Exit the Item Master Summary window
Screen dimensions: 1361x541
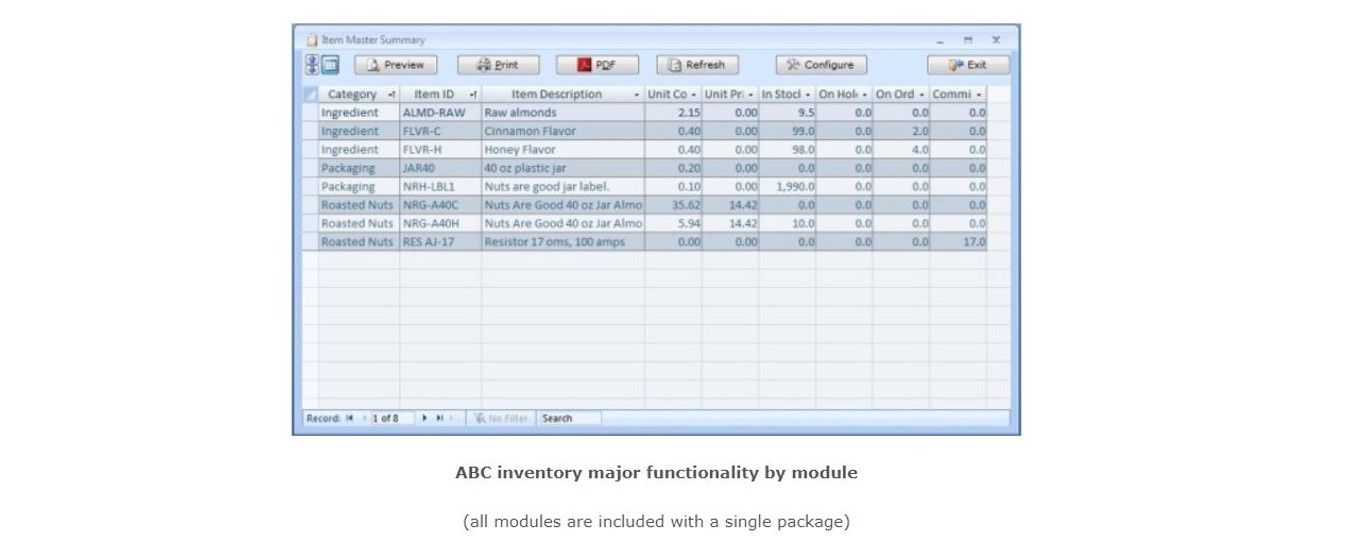968,65
